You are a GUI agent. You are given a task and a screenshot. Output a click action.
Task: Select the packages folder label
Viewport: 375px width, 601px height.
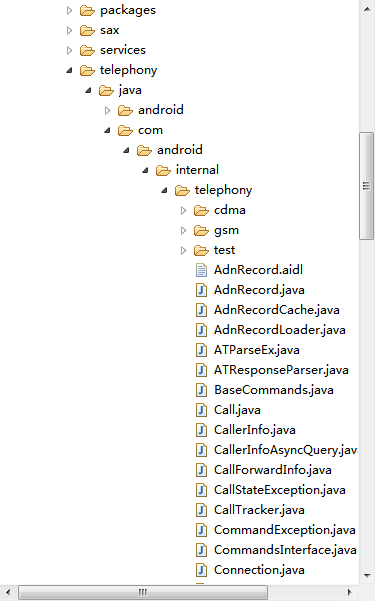click(128, 11)
